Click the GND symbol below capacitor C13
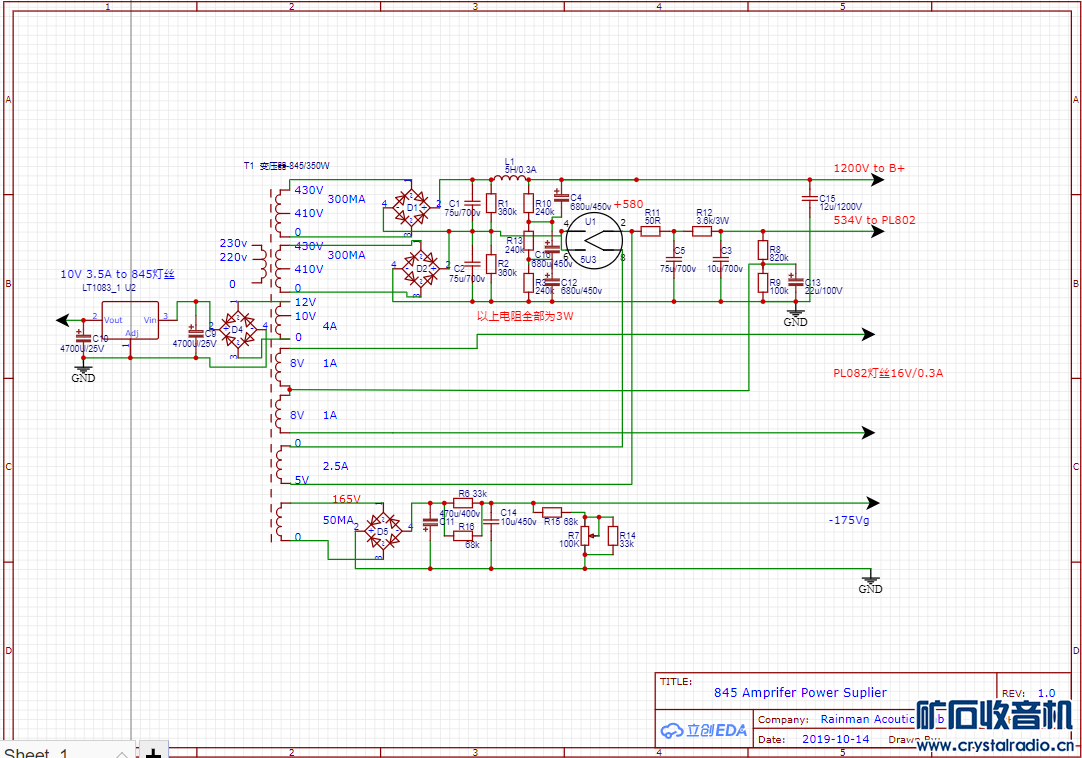 (795, 318)
